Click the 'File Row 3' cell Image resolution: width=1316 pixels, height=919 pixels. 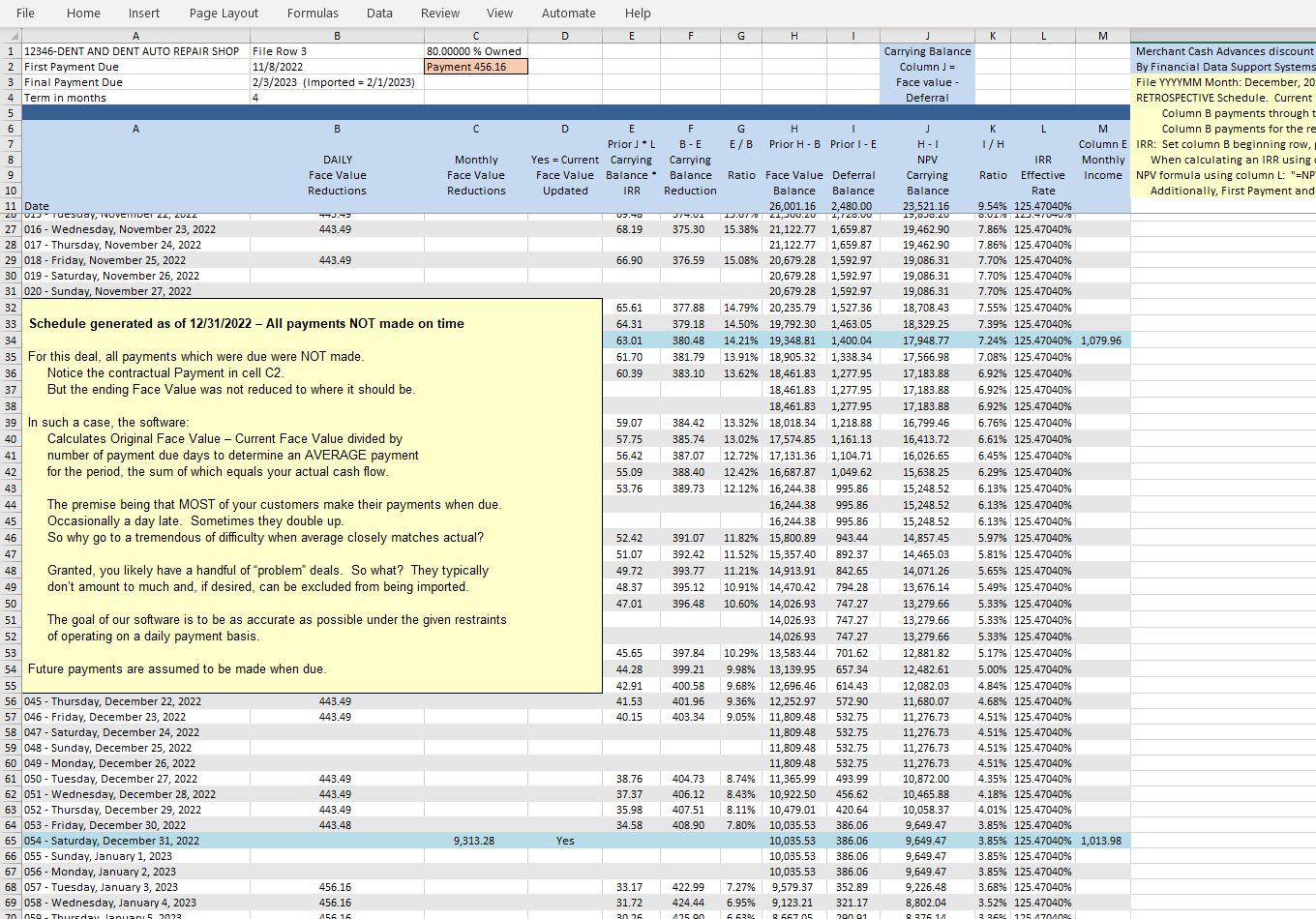[337, 51]
